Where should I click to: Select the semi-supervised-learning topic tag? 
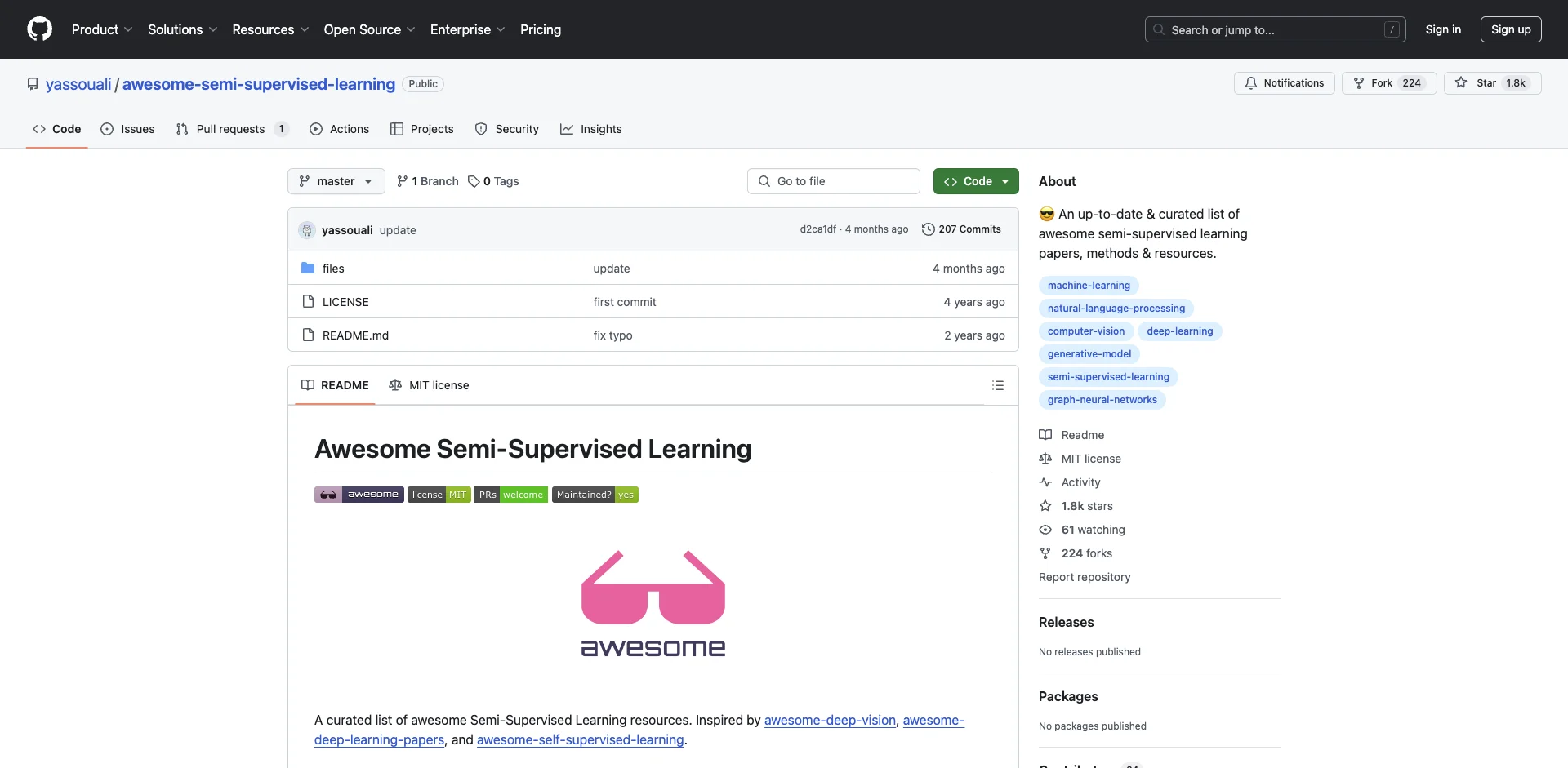[x=1108, y=377]
